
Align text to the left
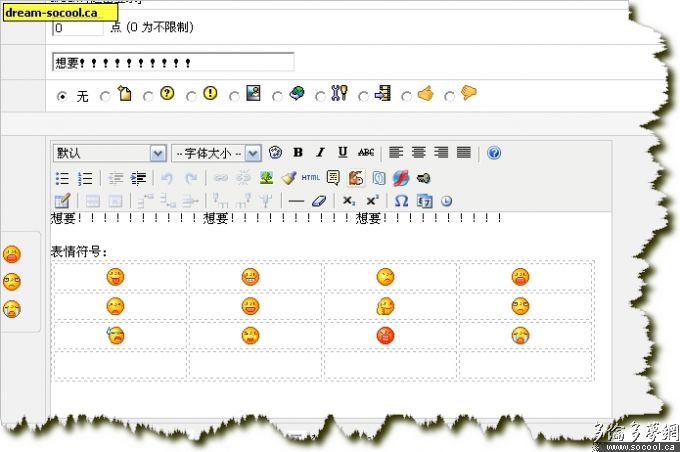pyautogui.click(x=396, y=153)
